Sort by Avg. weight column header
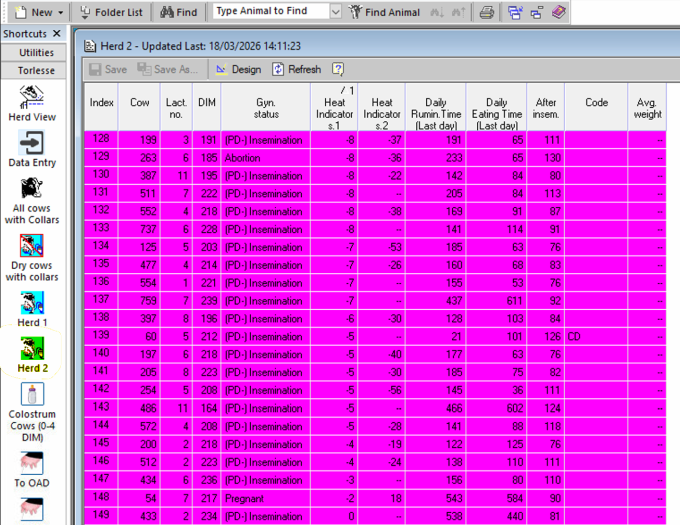Image resolution: width=680 pixels, height=525 pixels. click(647, 107)
